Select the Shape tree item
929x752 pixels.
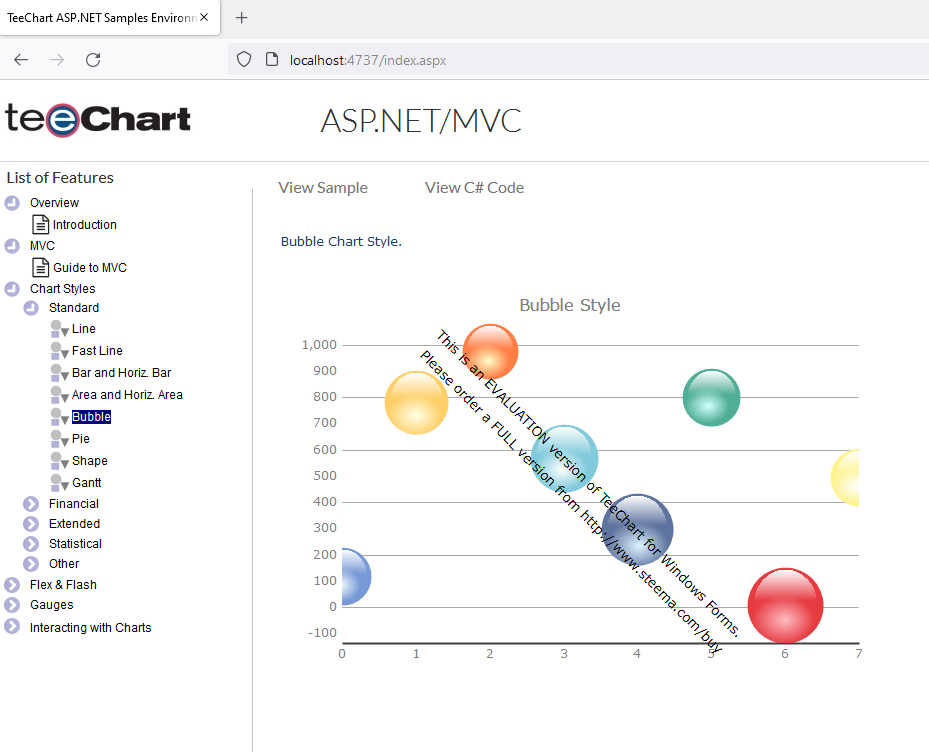coord(89,460)
